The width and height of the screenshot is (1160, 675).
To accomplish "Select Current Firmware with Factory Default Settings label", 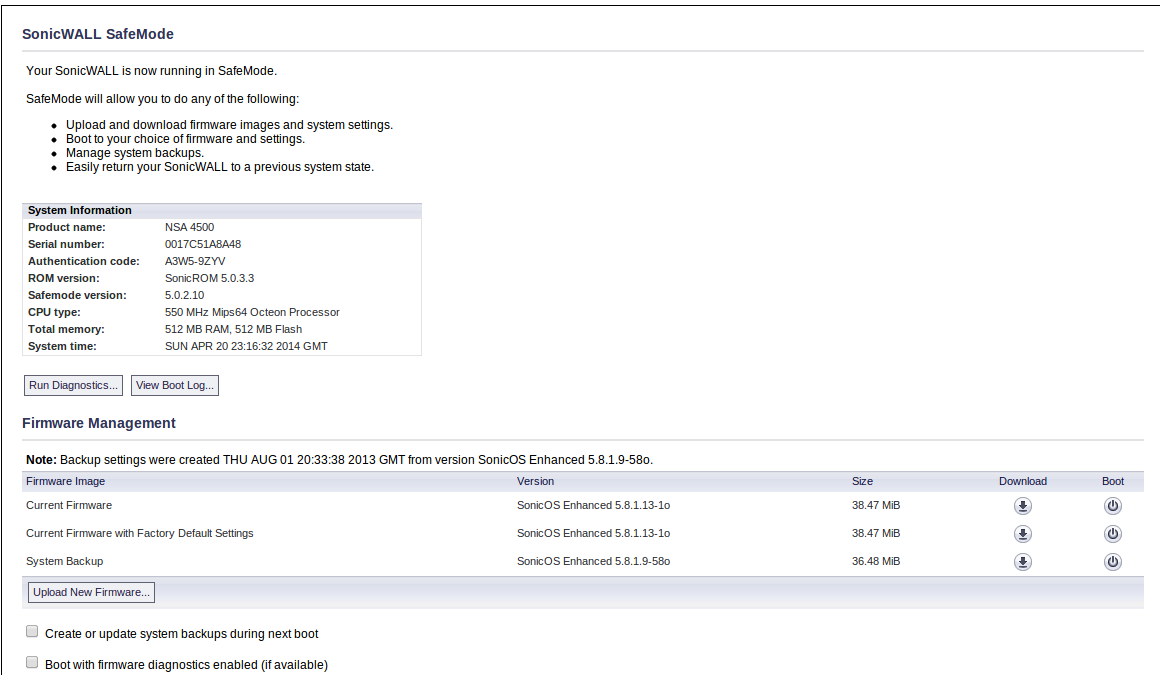I will 140,534.
